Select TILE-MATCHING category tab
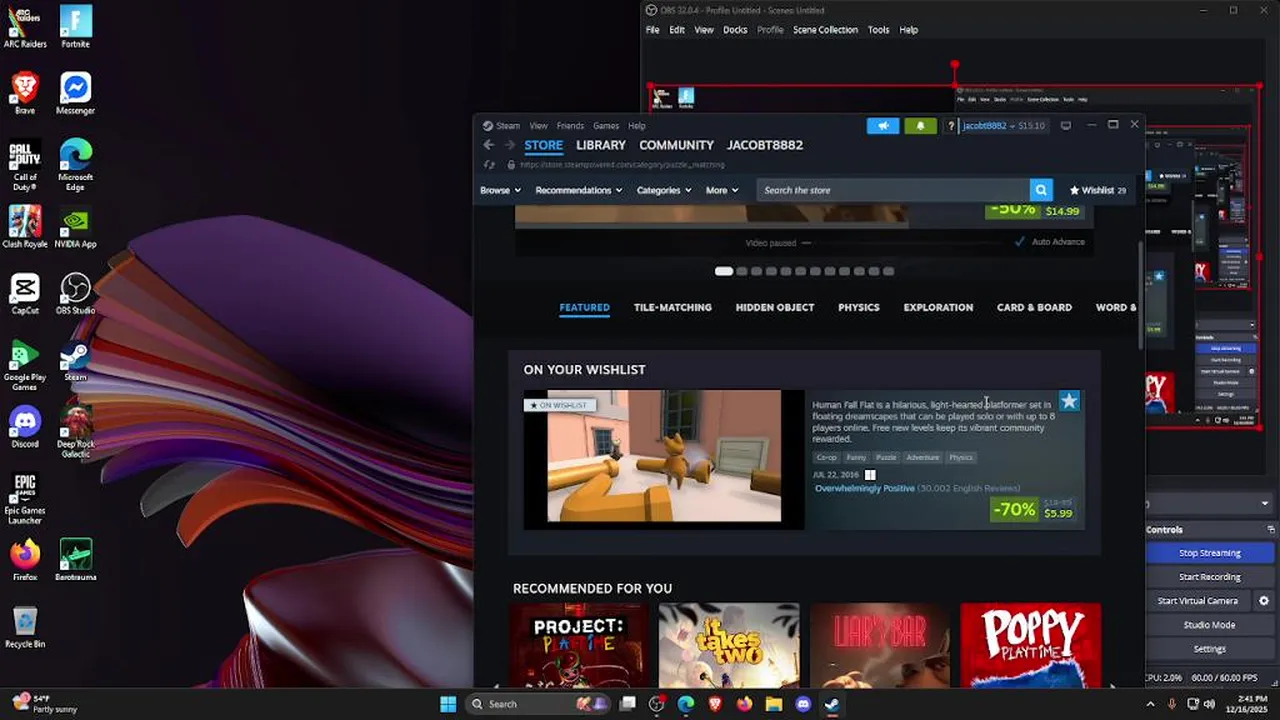The width and height of the screenshot is (1280, 720). [673, 308]
